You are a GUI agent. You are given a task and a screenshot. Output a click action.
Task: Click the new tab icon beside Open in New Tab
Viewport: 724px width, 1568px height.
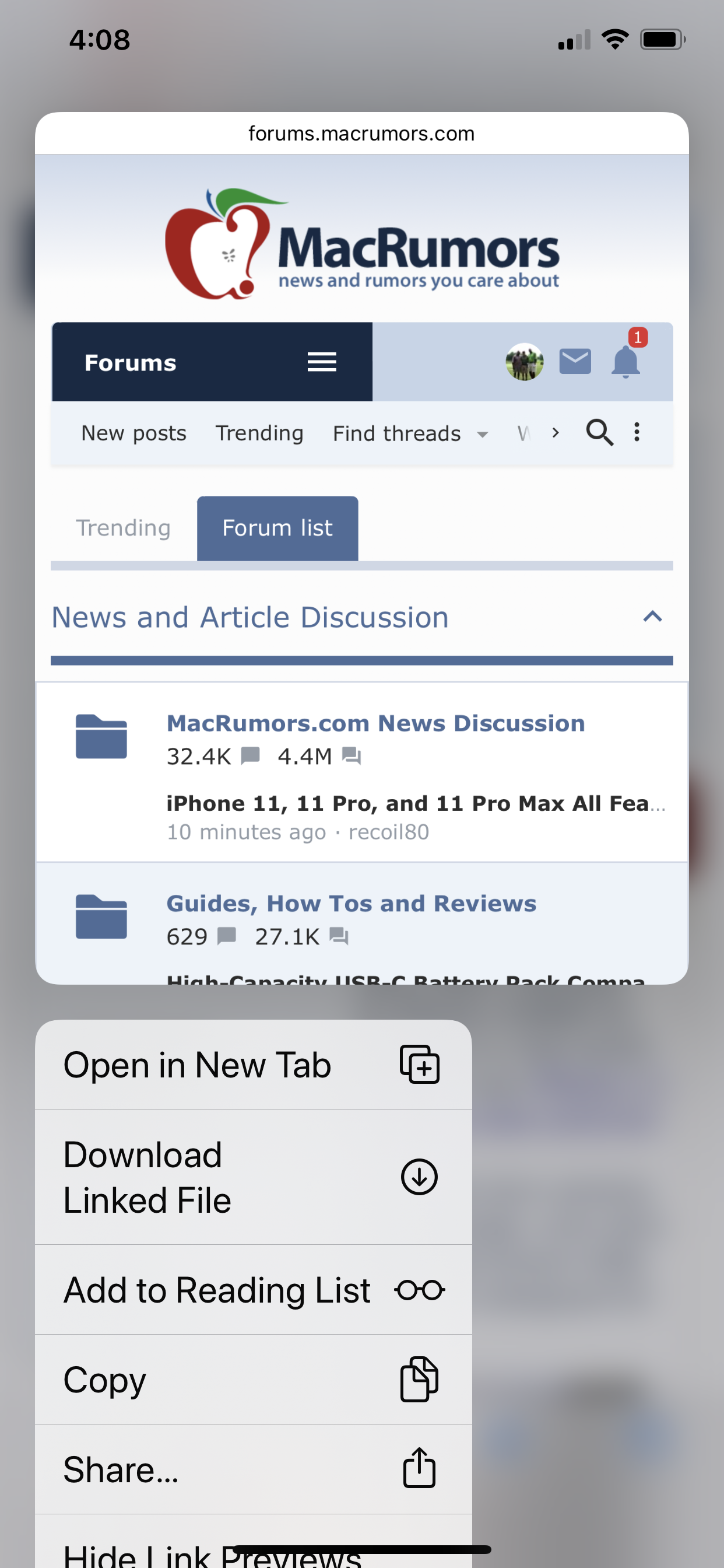pyautogui.click(x=419, y=1065)
